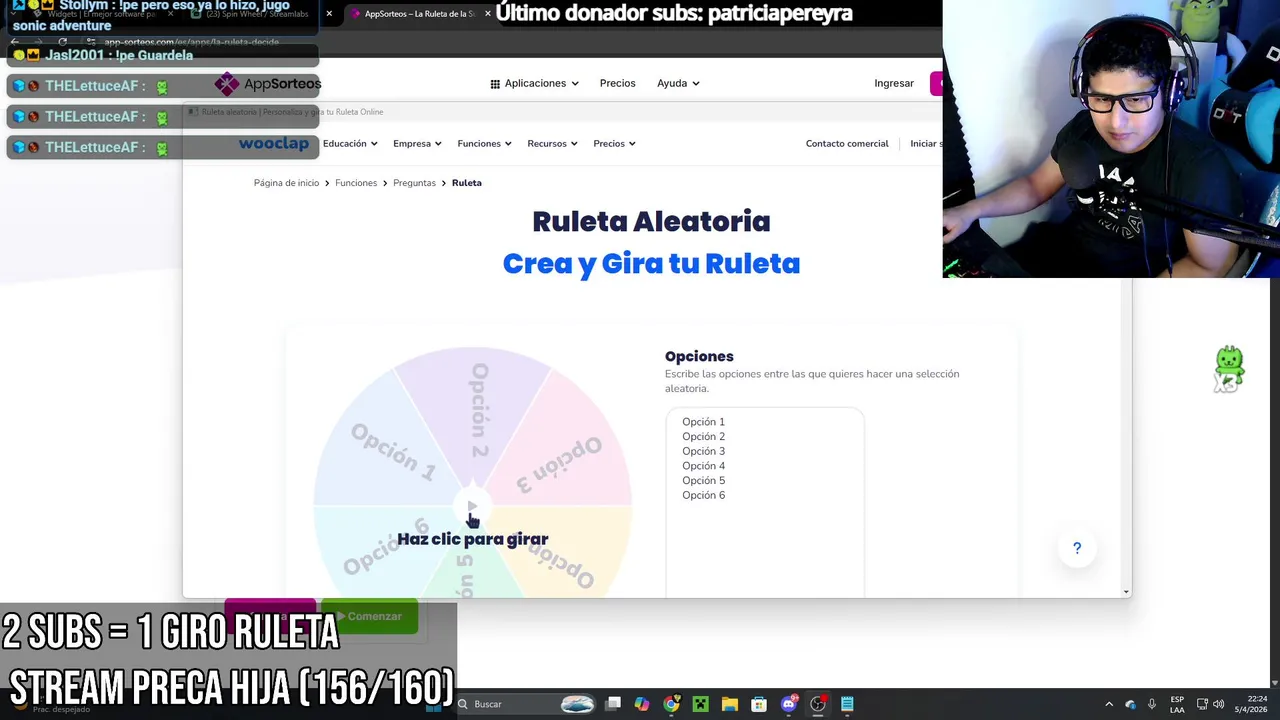
Task: Click the AppSorteos logo
Action: click(x=268, y=84)
